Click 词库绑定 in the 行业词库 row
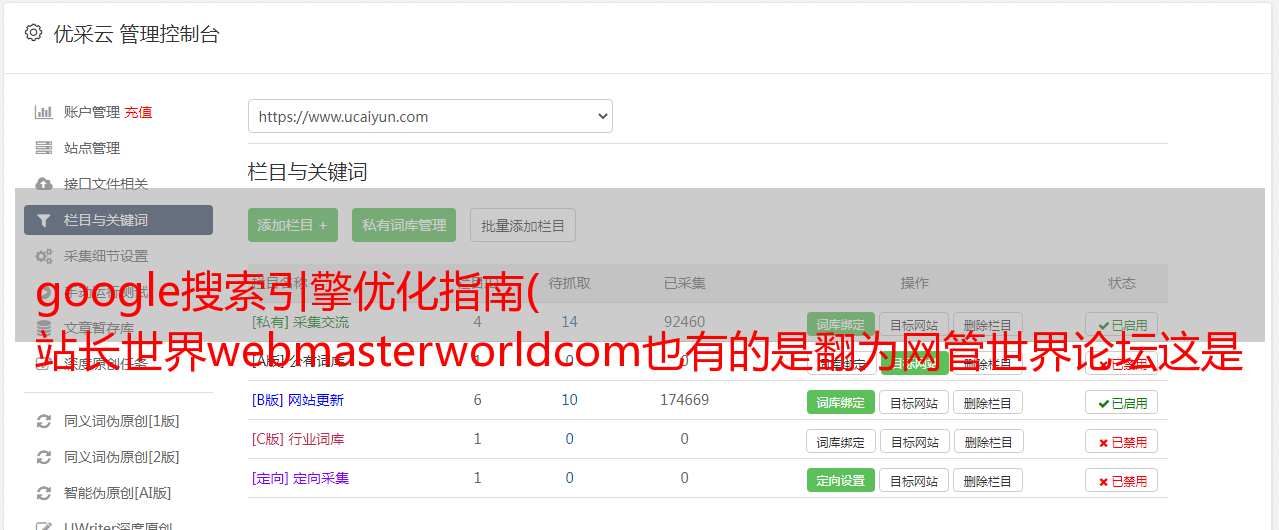The height and width of the screenshot is (530, 1279). [x=841, y=441]
